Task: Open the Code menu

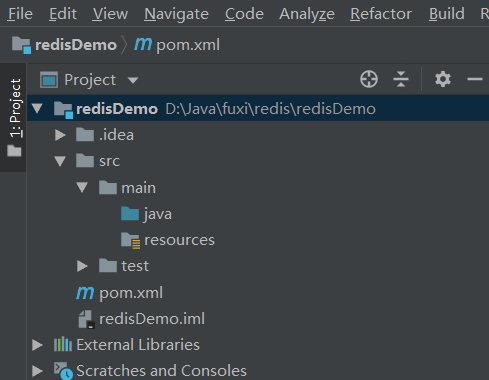Action: click(244, 14)
